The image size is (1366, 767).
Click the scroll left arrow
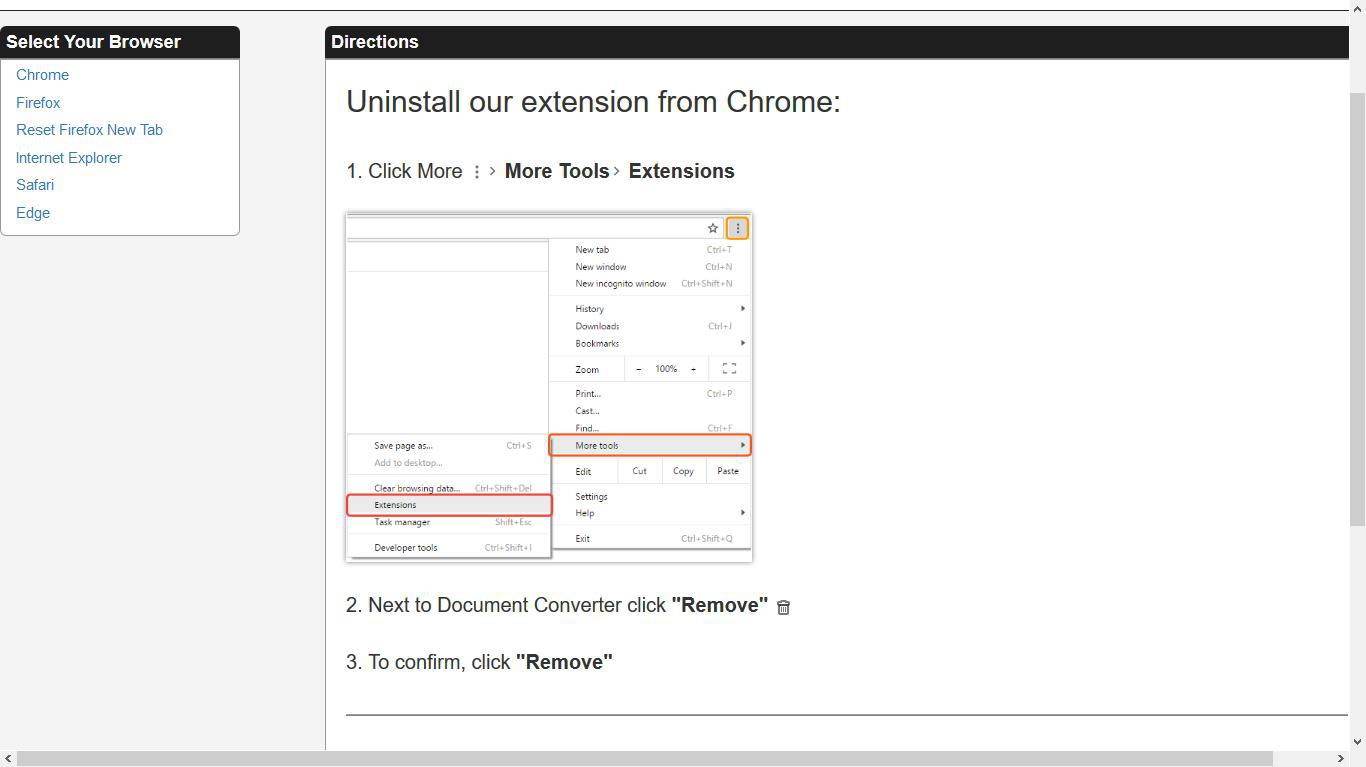(x=8, y=759)
